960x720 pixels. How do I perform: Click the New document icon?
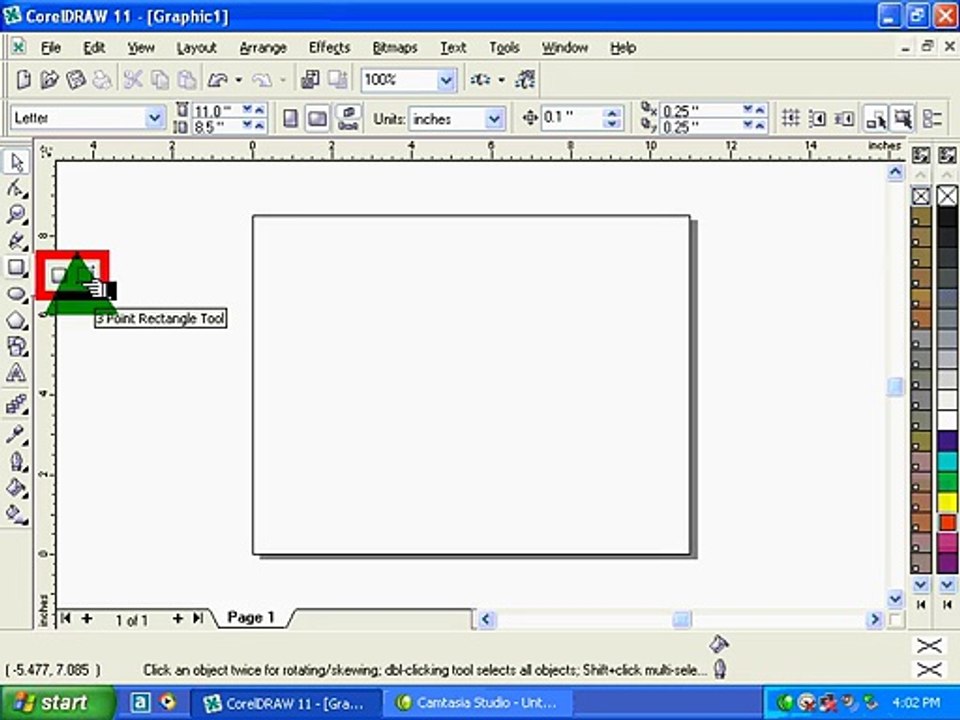pos(23,80)
